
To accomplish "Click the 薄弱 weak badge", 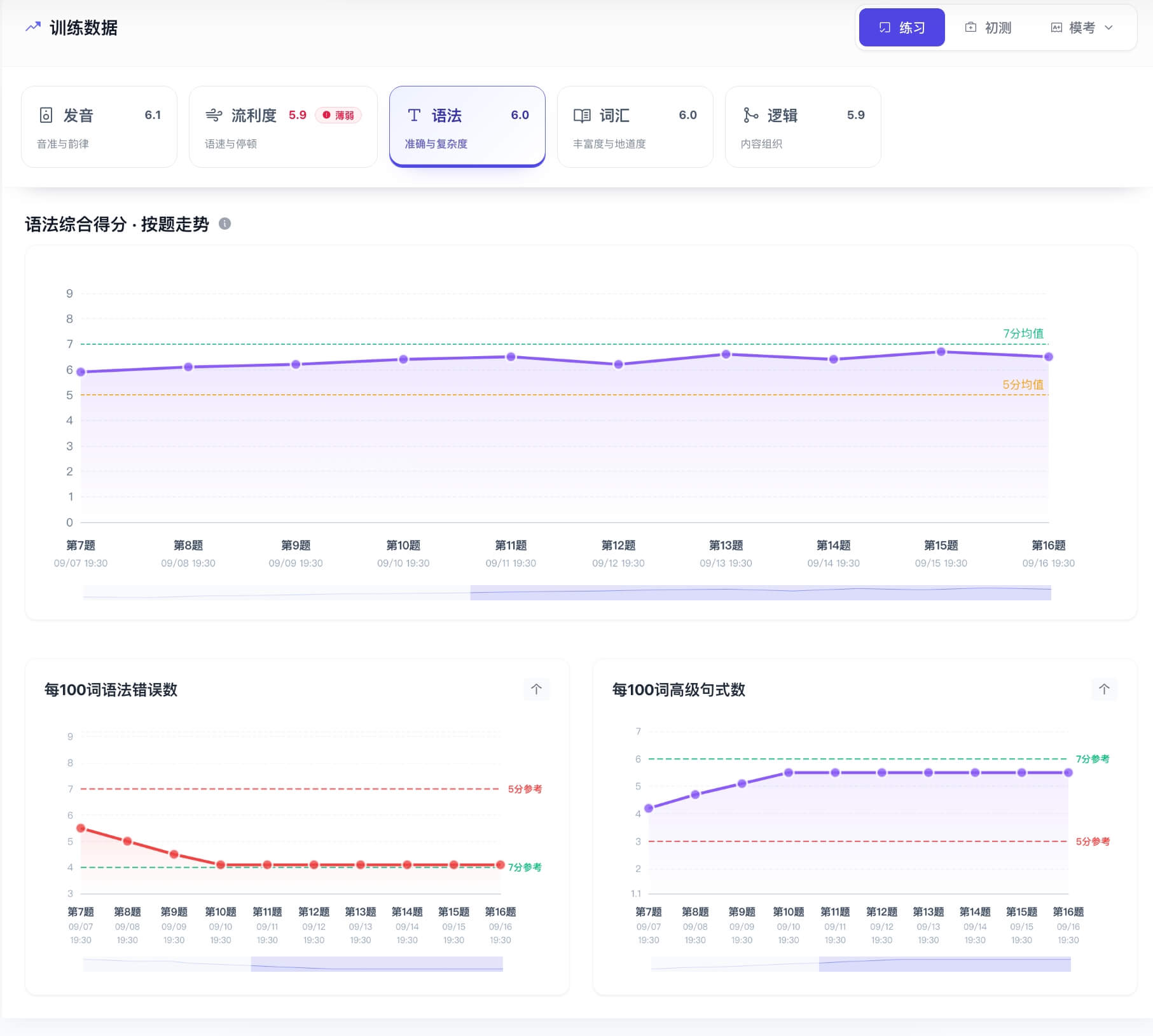I will 338,115.
